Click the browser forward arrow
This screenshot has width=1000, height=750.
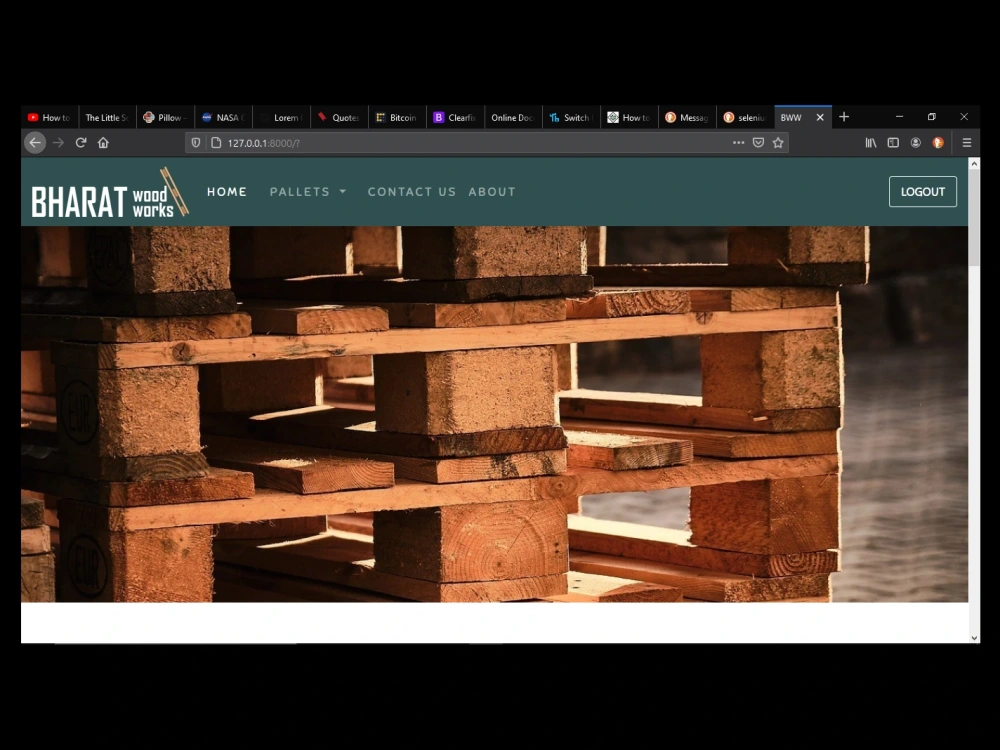(58, 143)
